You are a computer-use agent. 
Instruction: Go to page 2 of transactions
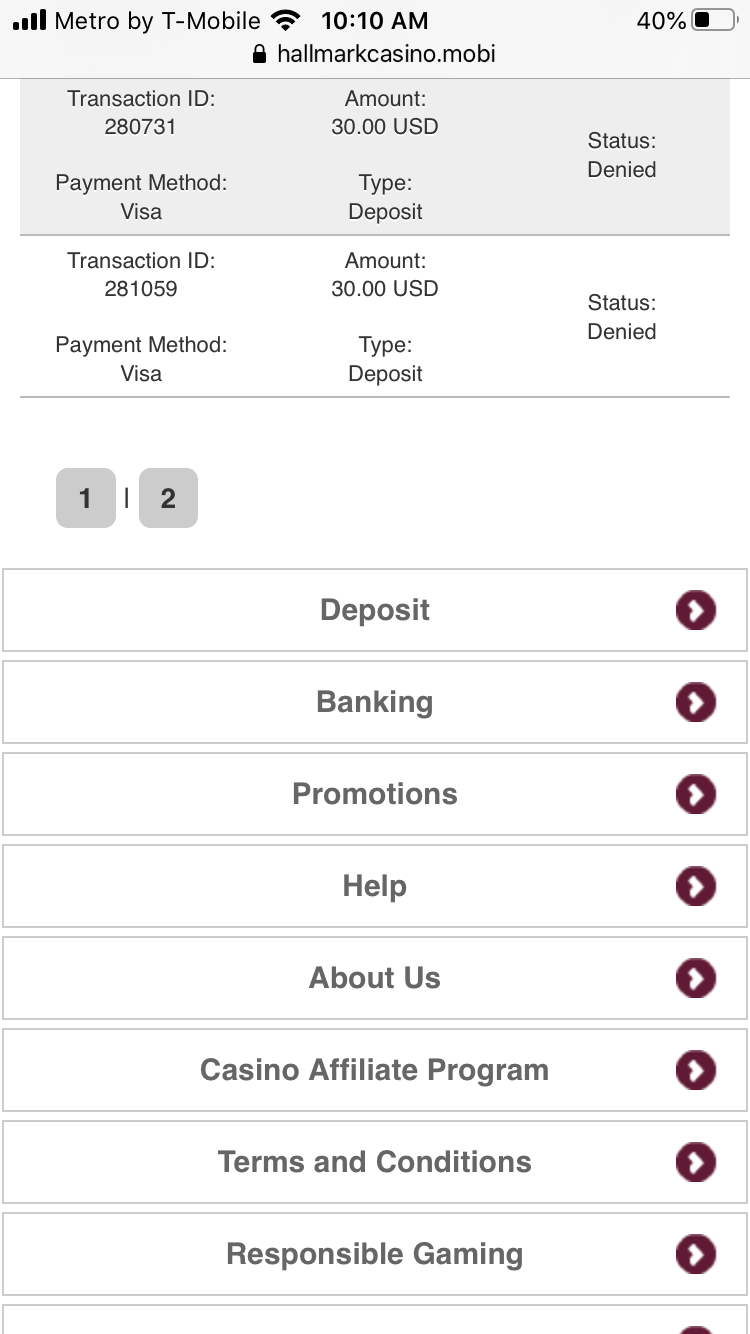click(168, 498)
